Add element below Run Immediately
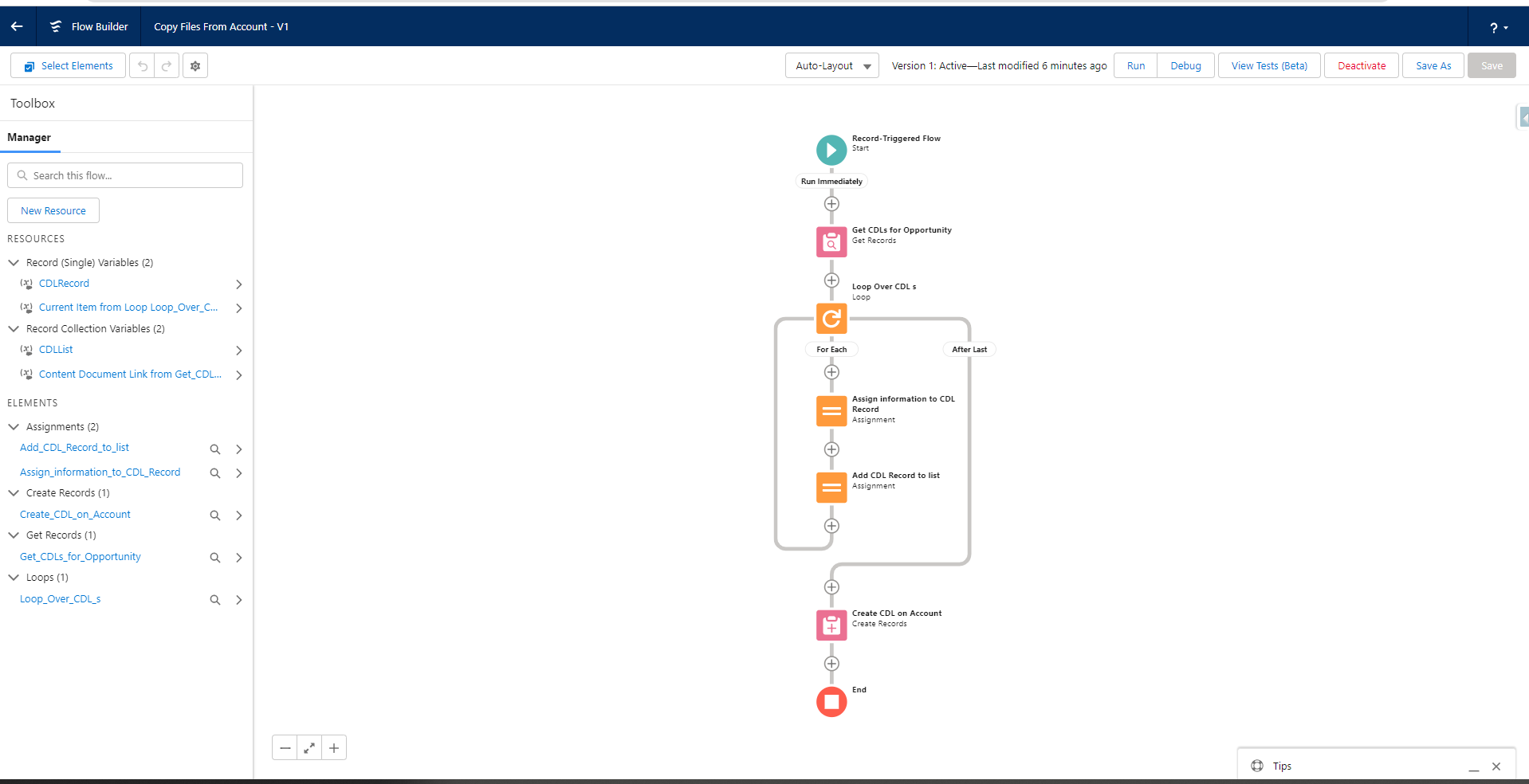Image resolution: width=1529 pixels, height=784 pixels. (x=831, y=204)
